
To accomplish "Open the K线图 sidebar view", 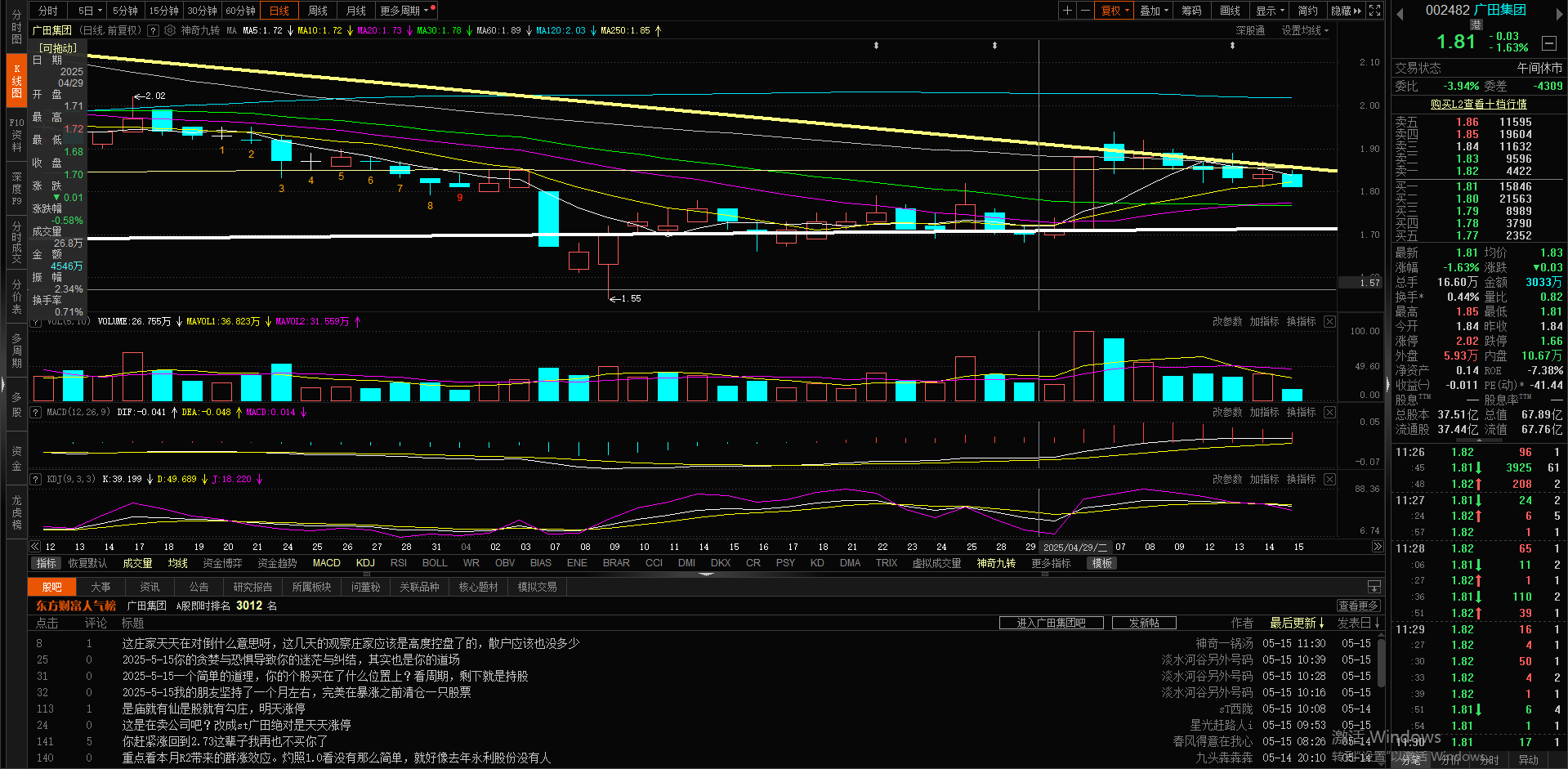I will click(16, 81).
